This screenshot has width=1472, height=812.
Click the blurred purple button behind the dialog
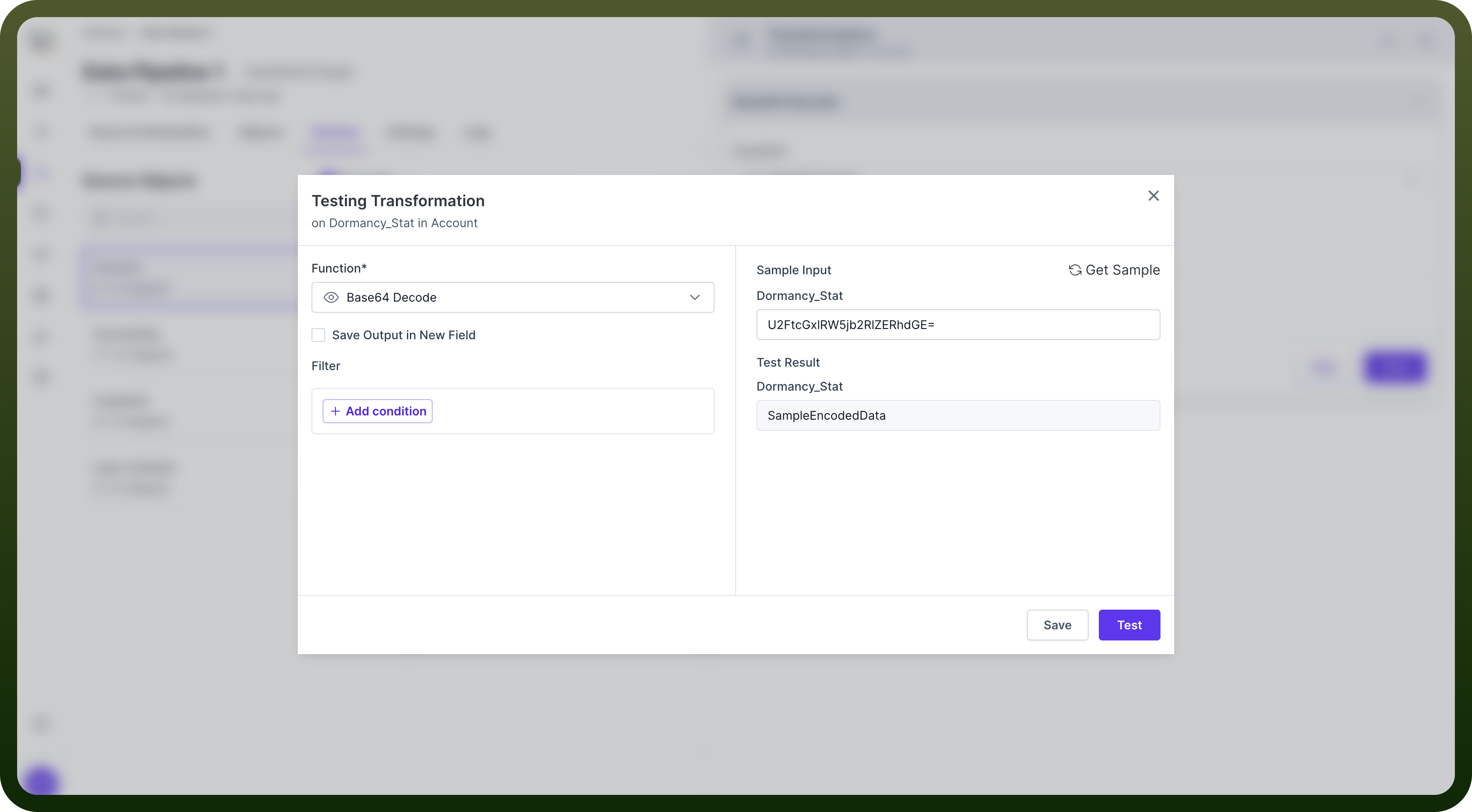pyautogui.click(x=1395, y=367)
